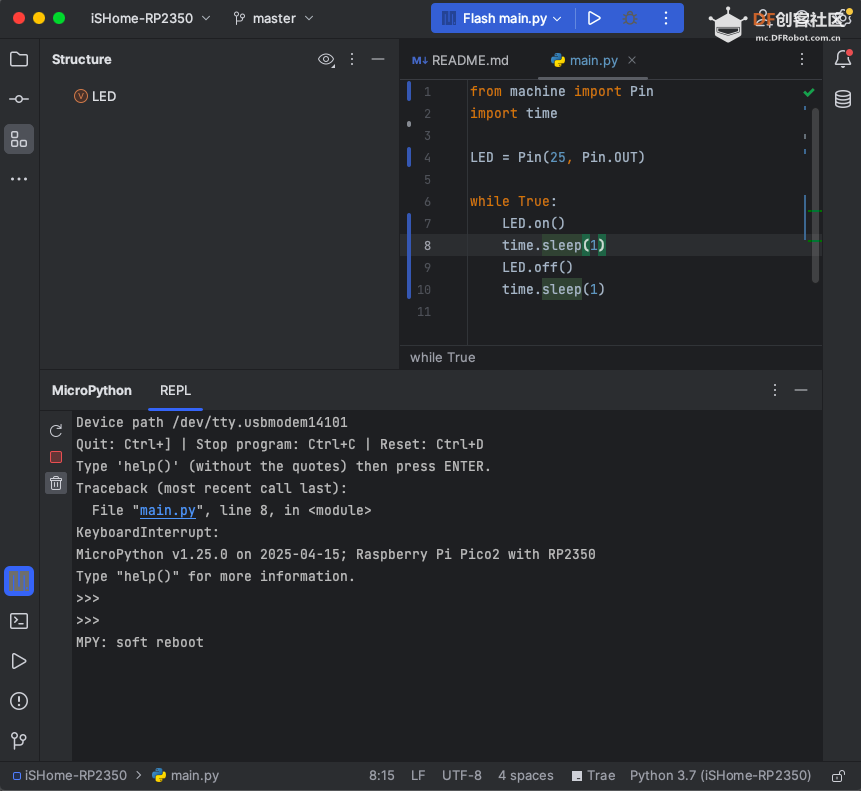Click 'MPY: soft reboot' output text

[139, 643]
